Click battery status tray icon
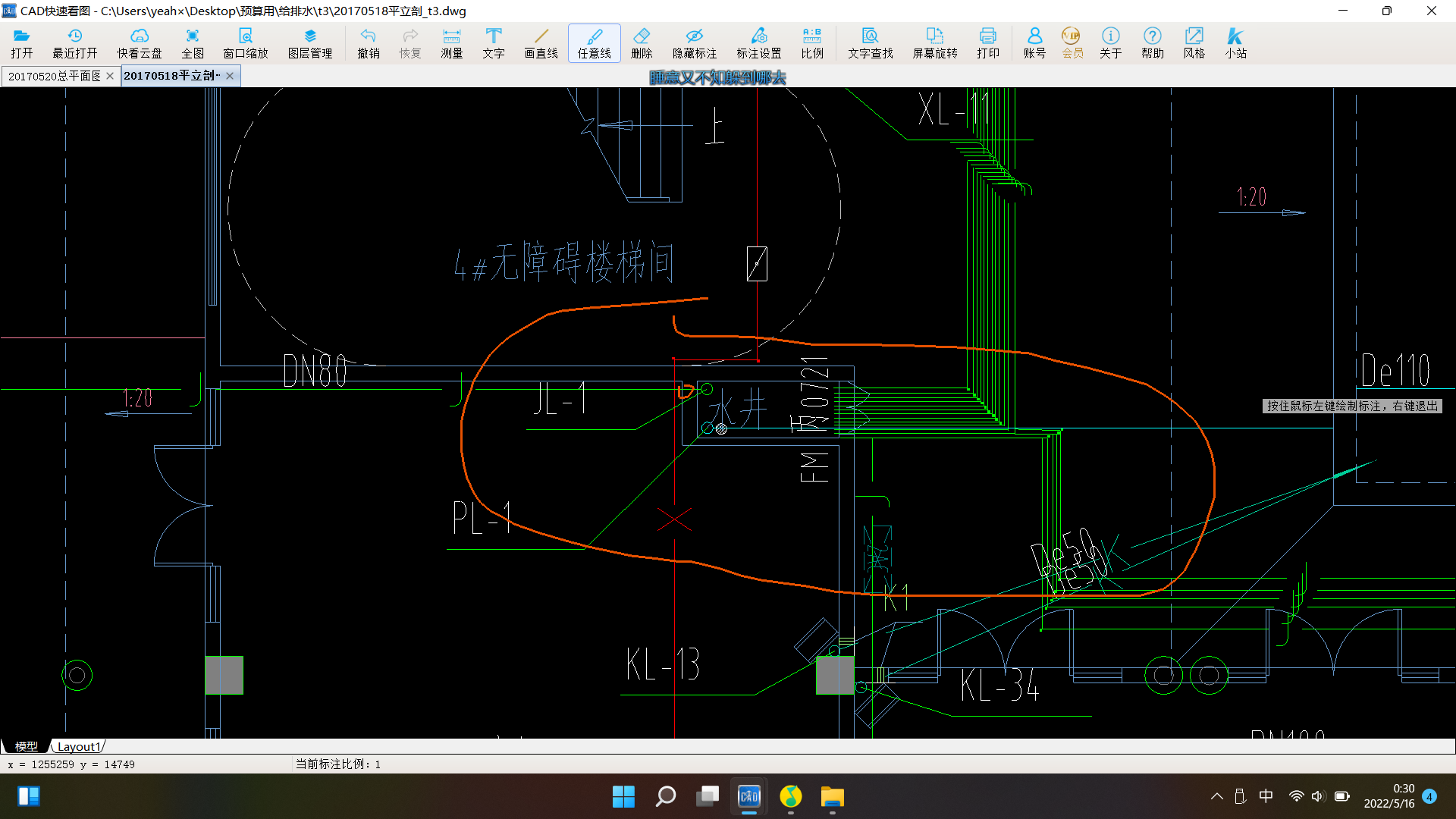Image resolution: width=1456 pixels, height=819 pixels. coord(1341,796)
